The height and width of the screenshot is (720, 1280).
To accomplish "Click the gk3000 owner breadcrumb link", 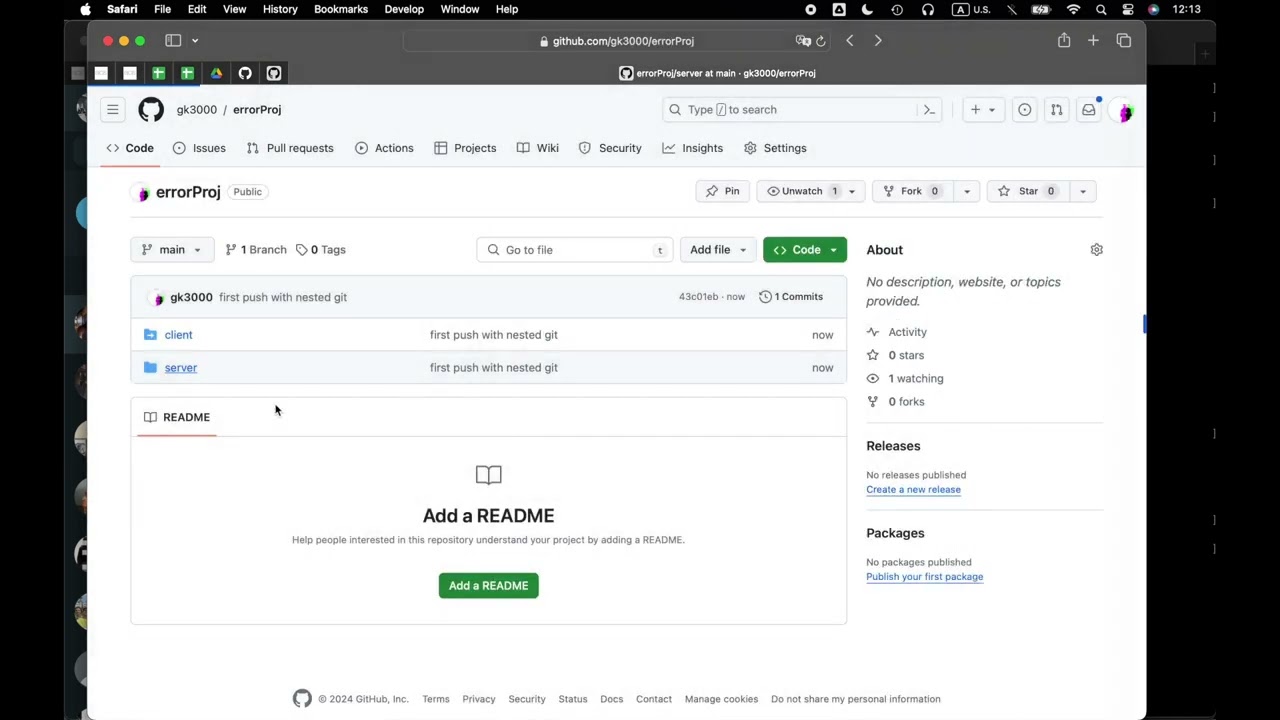I will (196, 110).
